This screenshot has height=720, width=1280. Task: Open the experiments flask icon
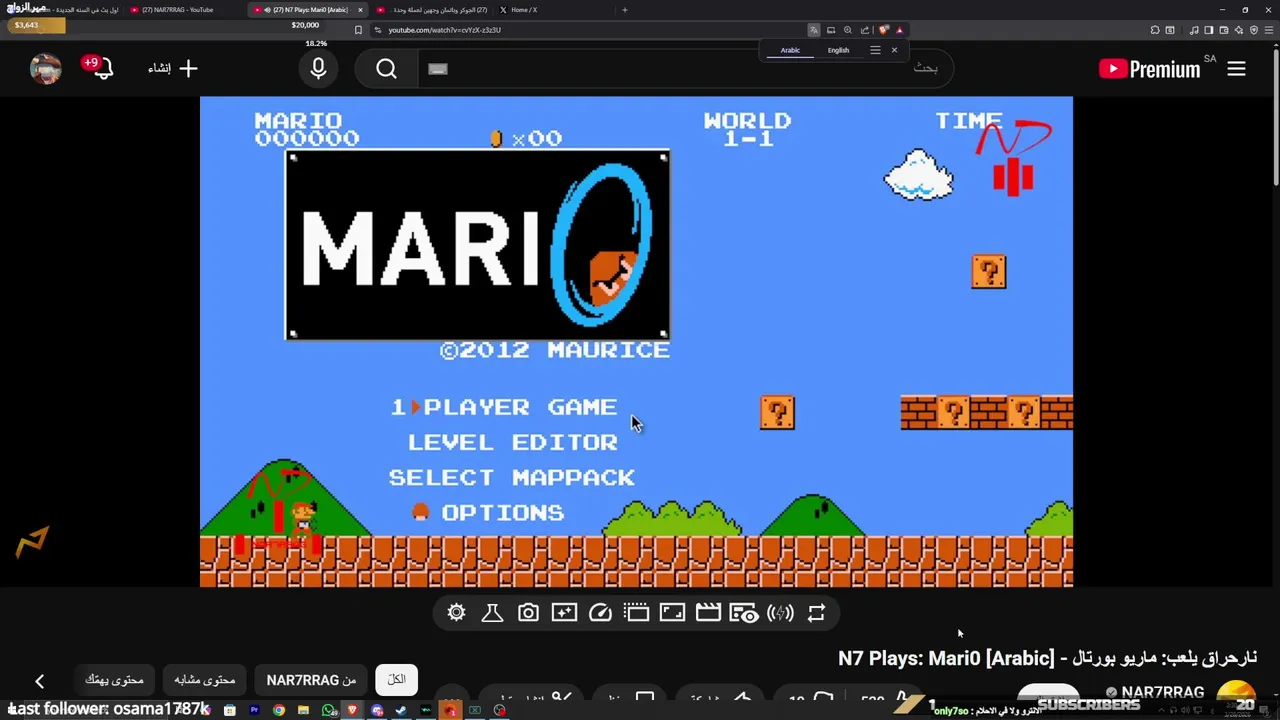coord(492,613)
